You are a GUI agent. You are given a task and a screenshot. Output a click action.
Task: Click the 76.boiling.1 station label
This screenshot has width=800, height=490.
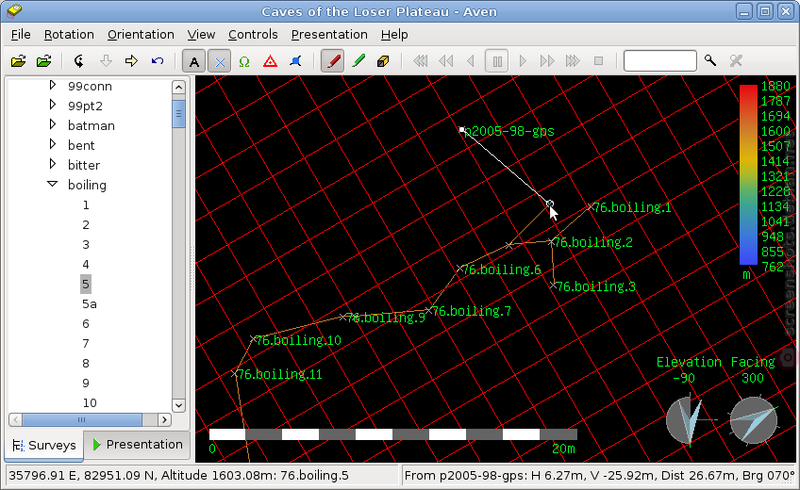coord(632,208)
